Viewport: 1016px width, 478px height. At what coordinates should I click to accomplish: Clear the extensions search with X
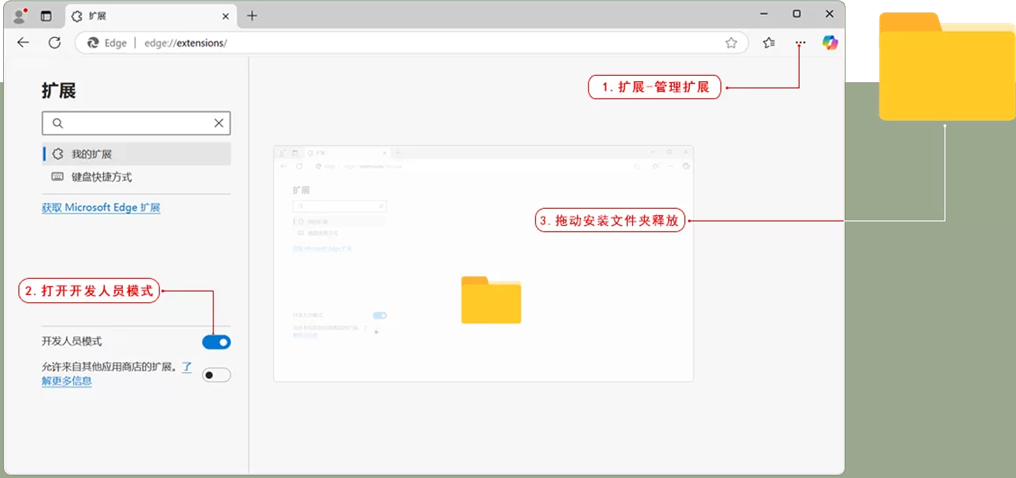click(219, 123)
